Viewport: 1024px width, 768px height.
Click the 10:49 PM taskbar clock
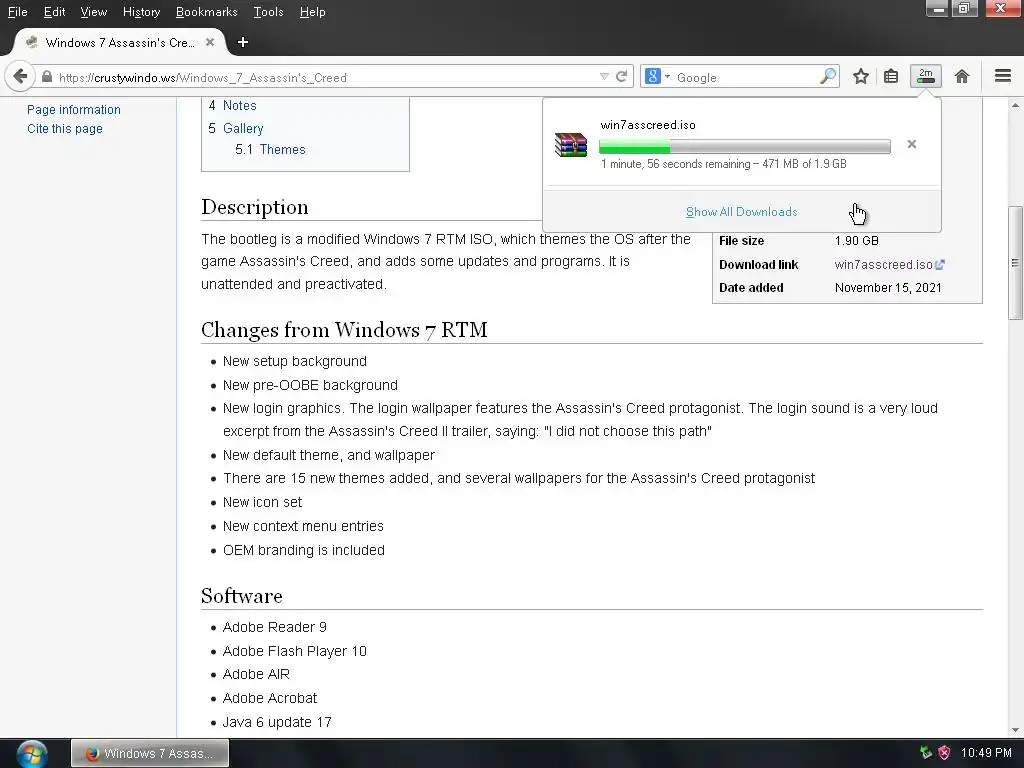[986, 753]
